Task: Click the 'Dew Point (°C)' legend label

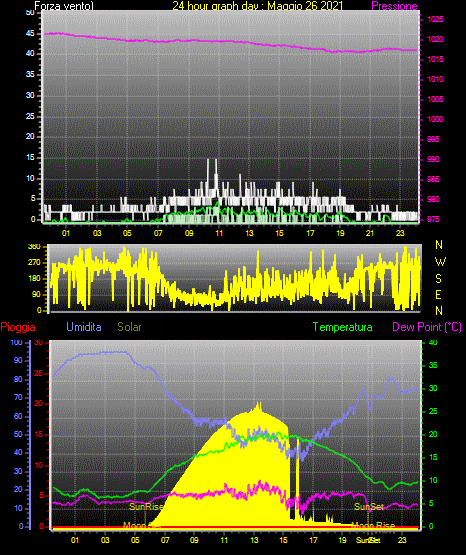Action: [427, 327]
